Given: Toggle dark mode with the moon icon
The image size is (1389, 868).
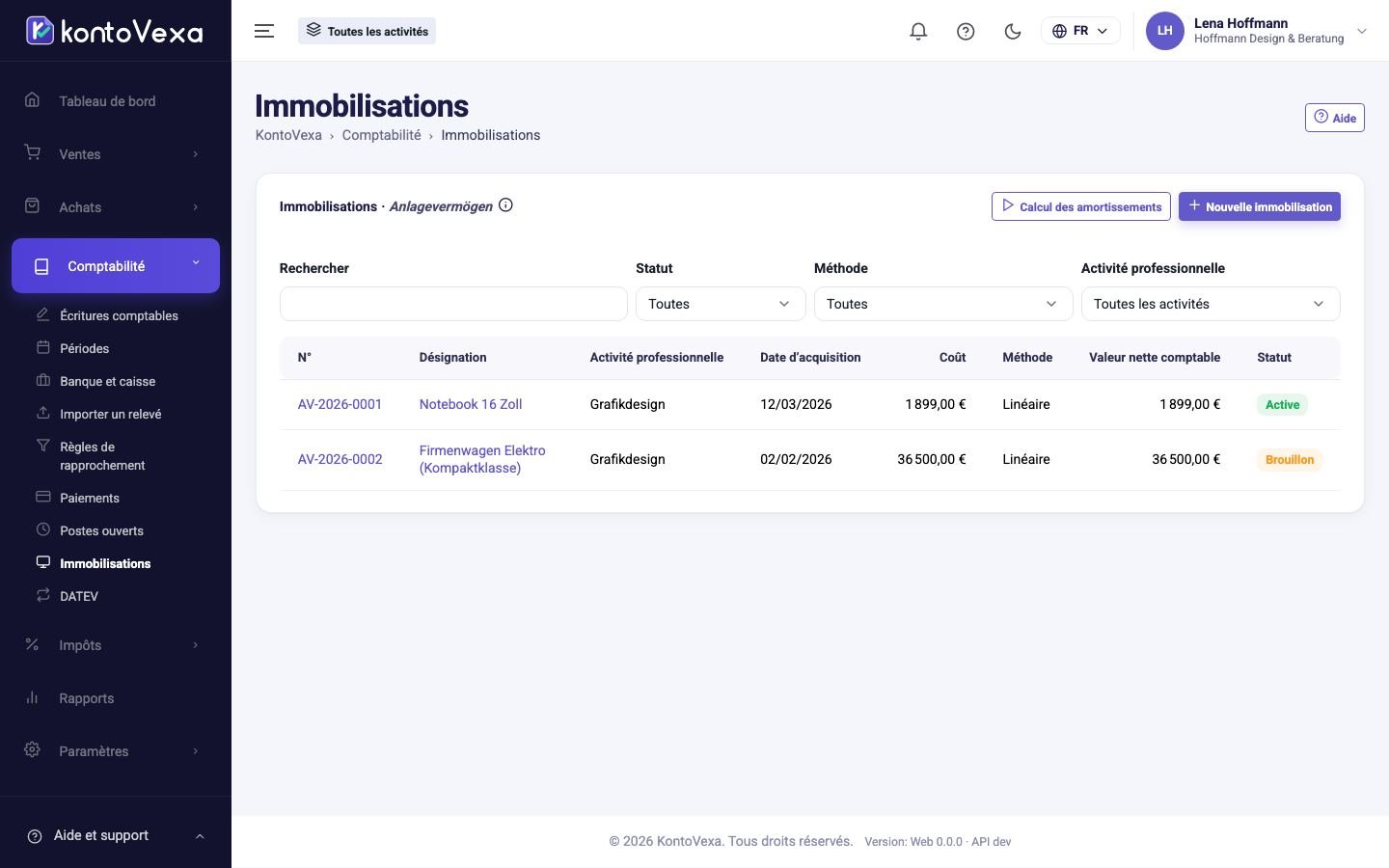Looking at the screenshot, I should 1013,31.
